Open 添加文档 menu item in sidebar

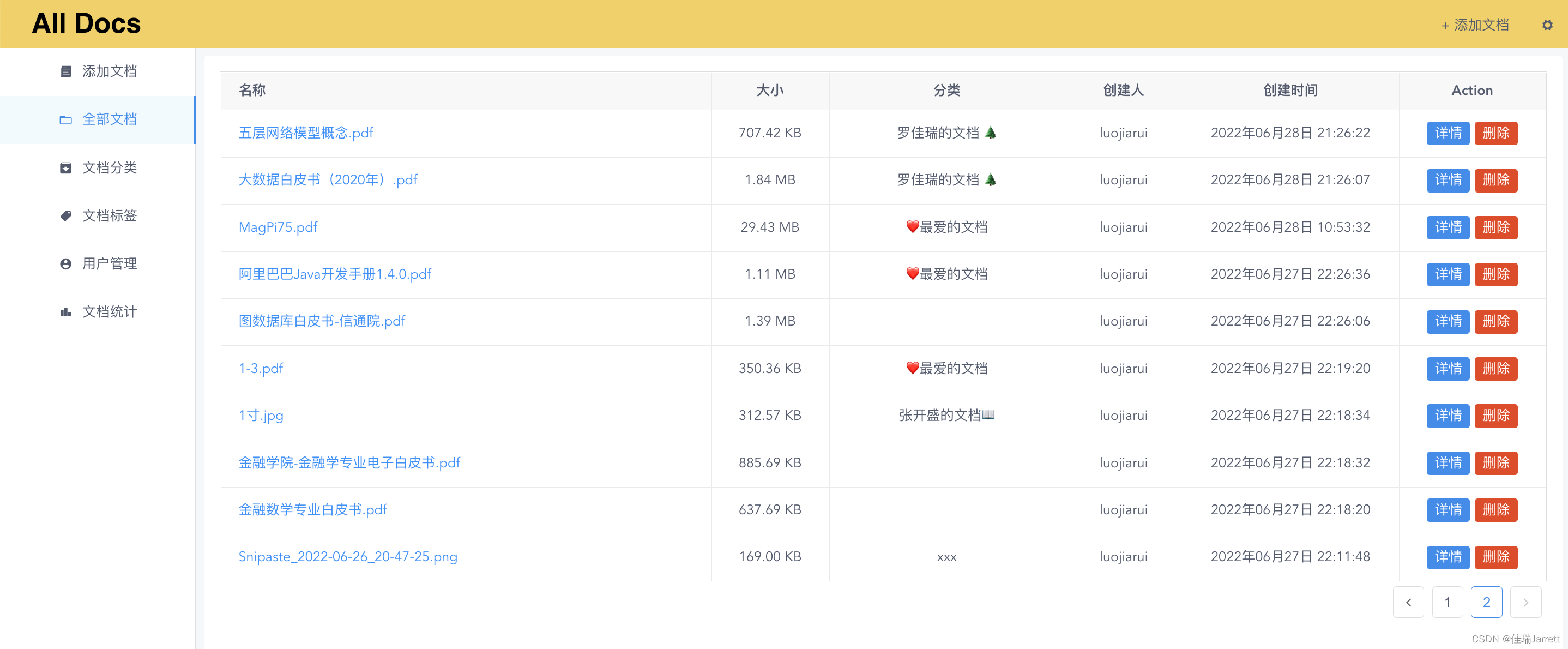pos(98,71)
